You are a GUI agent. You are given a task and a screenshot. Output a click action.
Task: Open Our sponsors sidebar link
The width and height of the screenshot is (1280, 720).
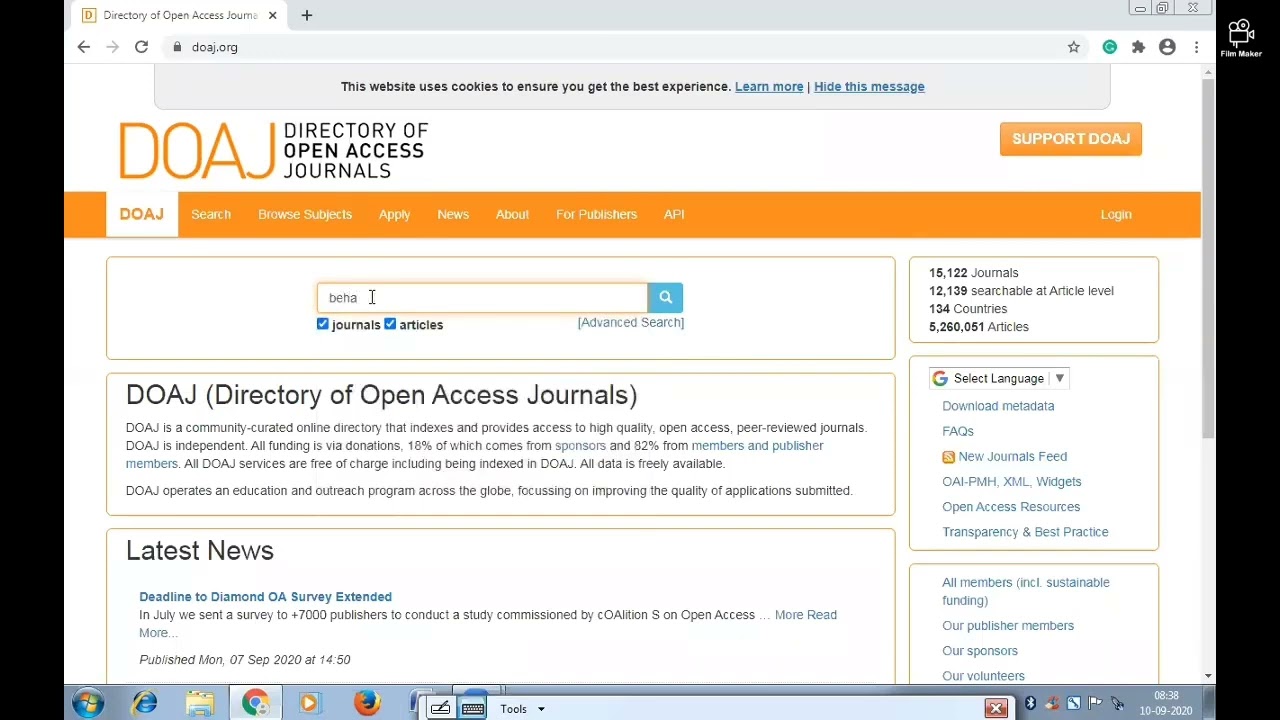click(x=980, y=651)
